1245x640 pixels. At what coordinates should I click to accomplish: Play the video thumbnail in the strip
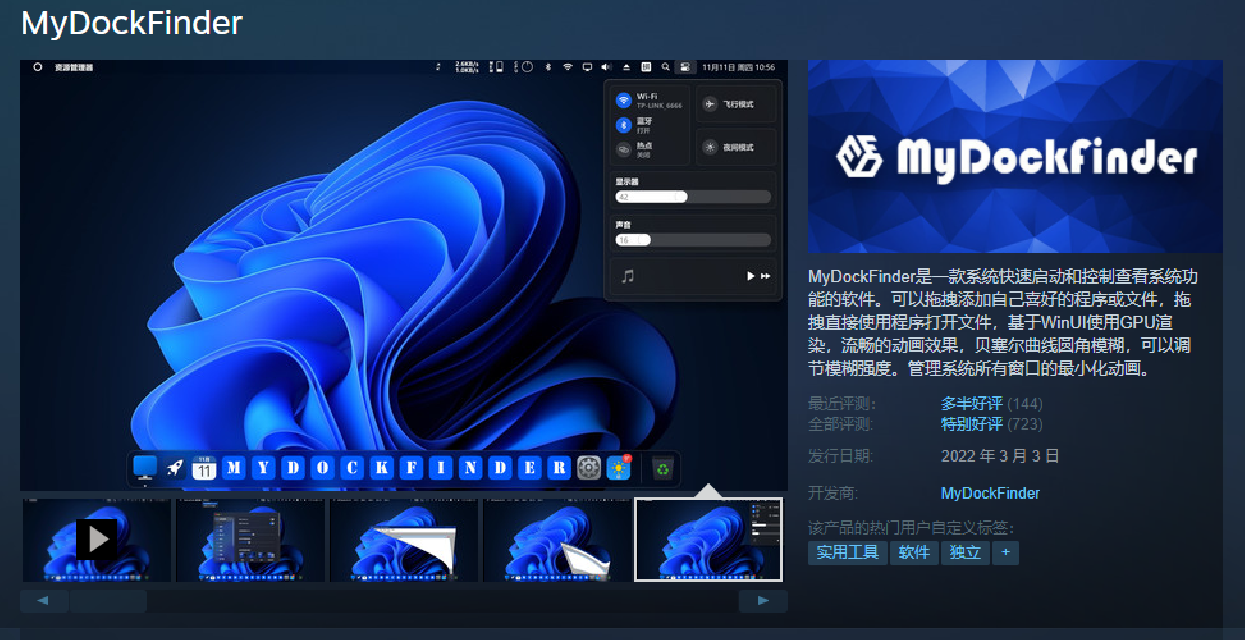(x=97, y=540)
